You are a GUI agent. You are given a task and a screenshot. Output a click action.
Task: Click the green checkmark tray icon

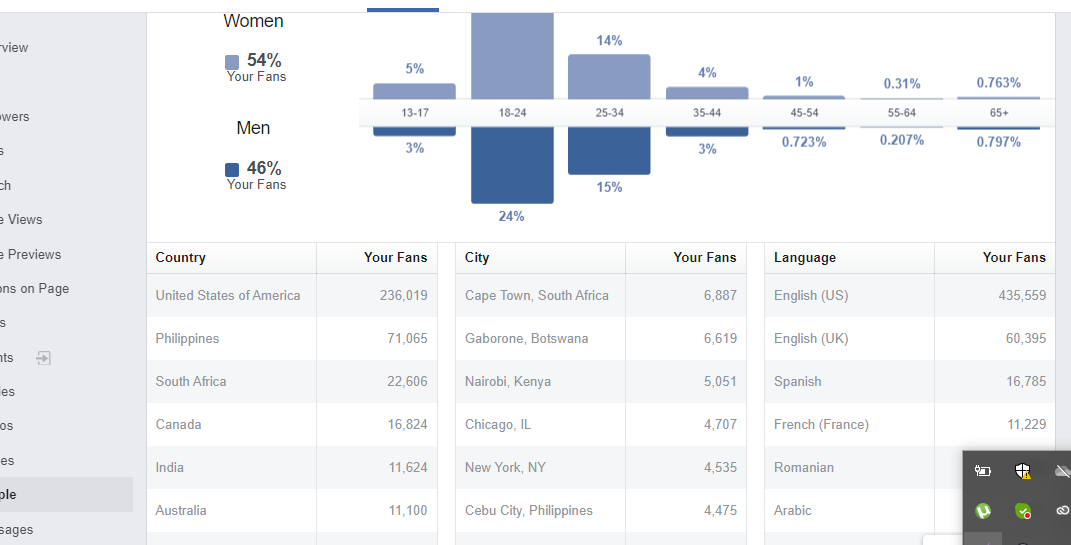1023,510
